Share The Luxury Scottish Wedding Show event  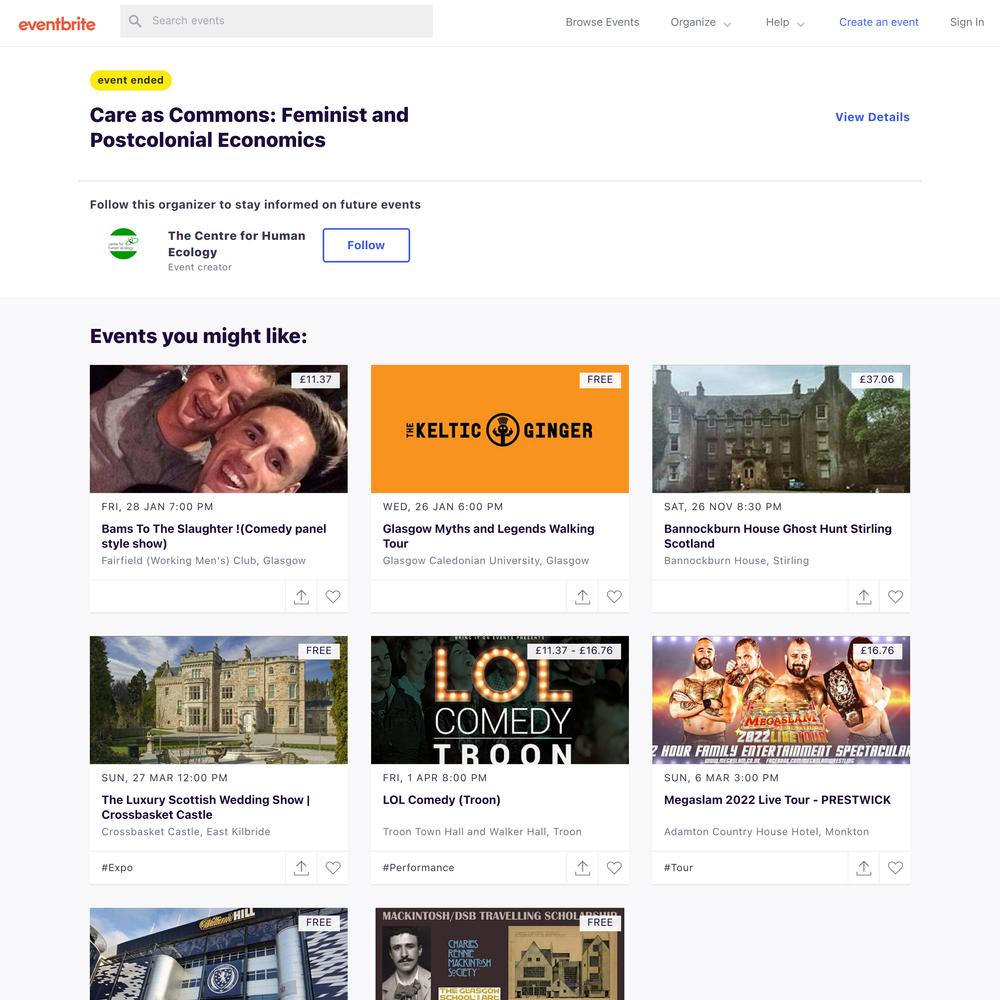301,867
